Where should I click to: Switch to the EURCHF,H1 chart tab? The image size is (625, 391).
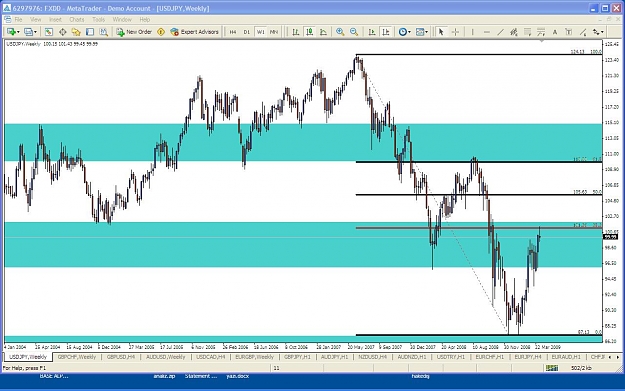(489, 357)
